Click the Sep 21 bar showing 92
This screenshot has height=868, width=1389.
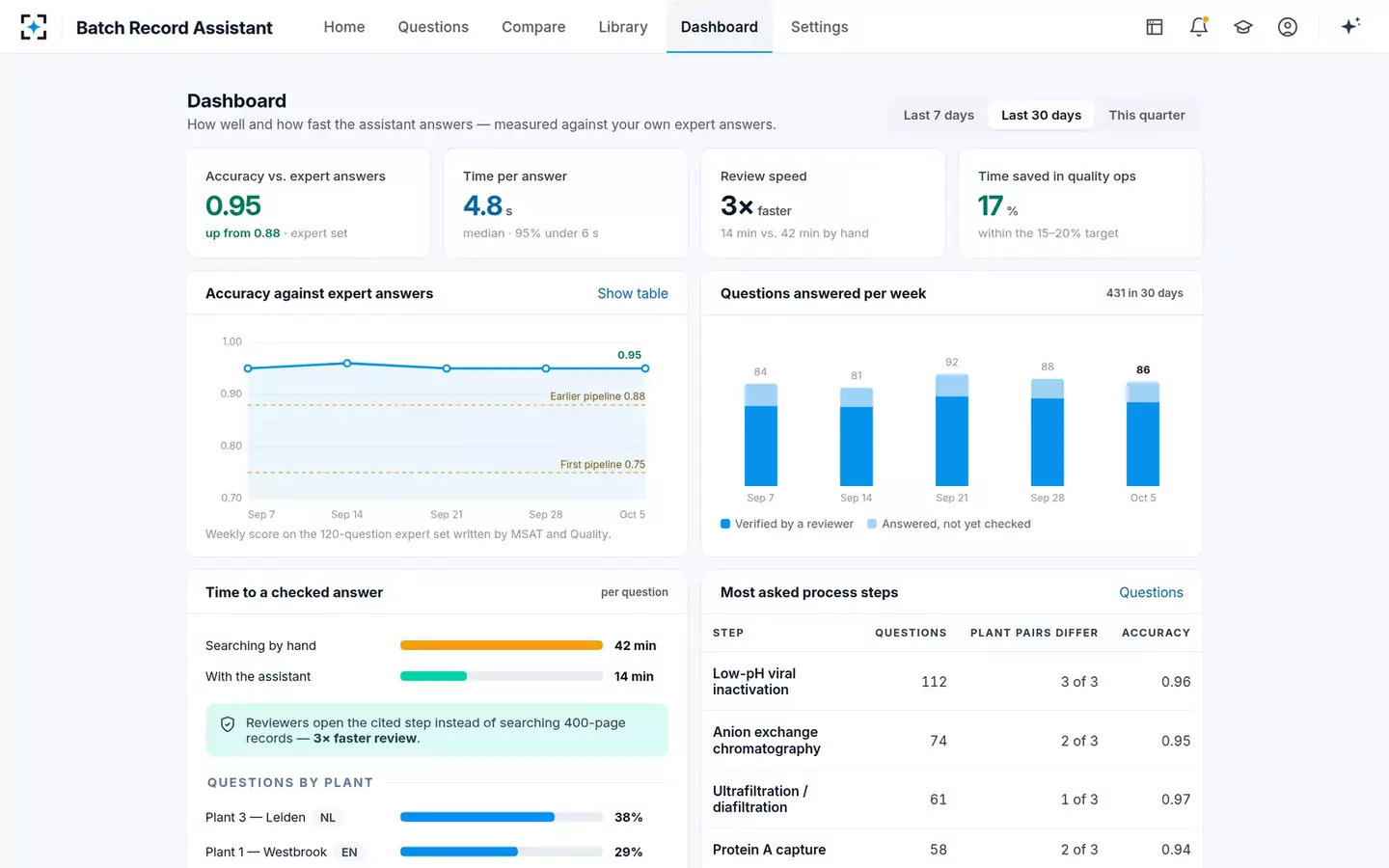(952, 429)
